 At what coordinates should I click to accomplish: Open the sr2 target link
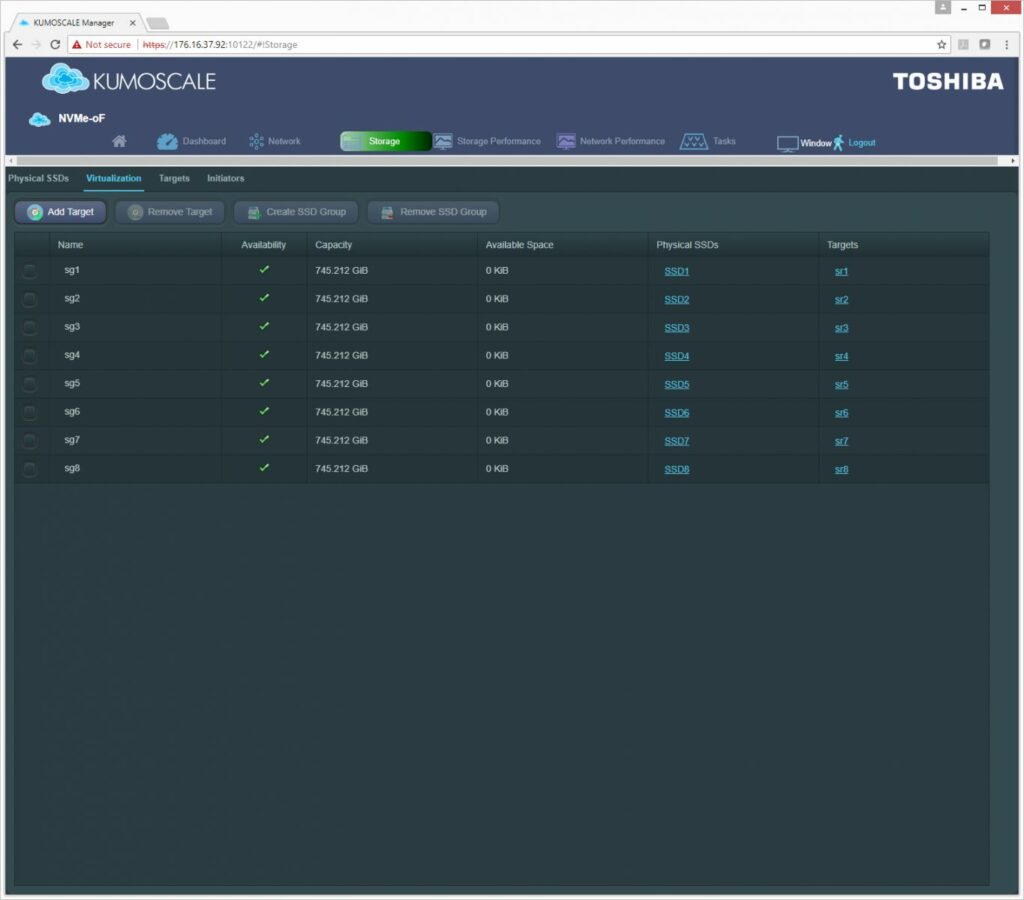click(x=841, y=300)
